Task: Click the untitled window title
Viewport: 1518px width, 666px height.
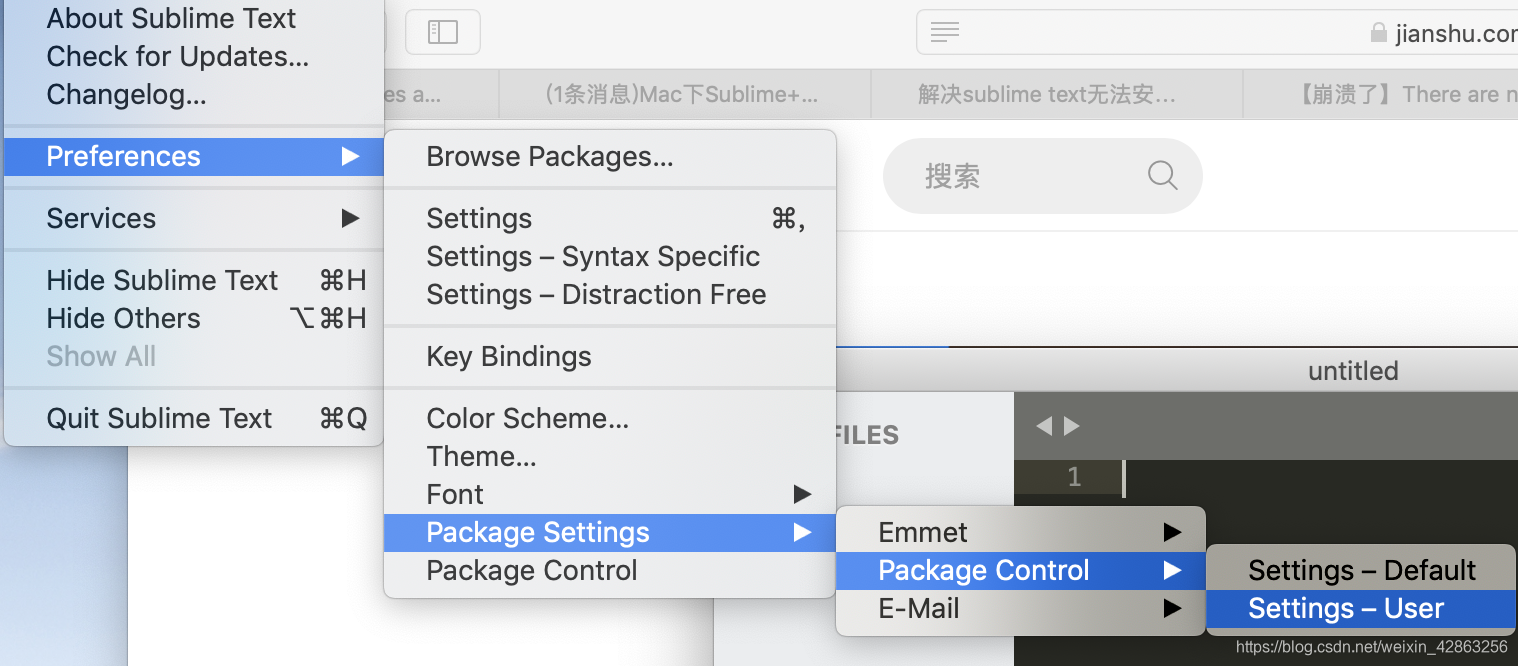Action: [1353, 371]
